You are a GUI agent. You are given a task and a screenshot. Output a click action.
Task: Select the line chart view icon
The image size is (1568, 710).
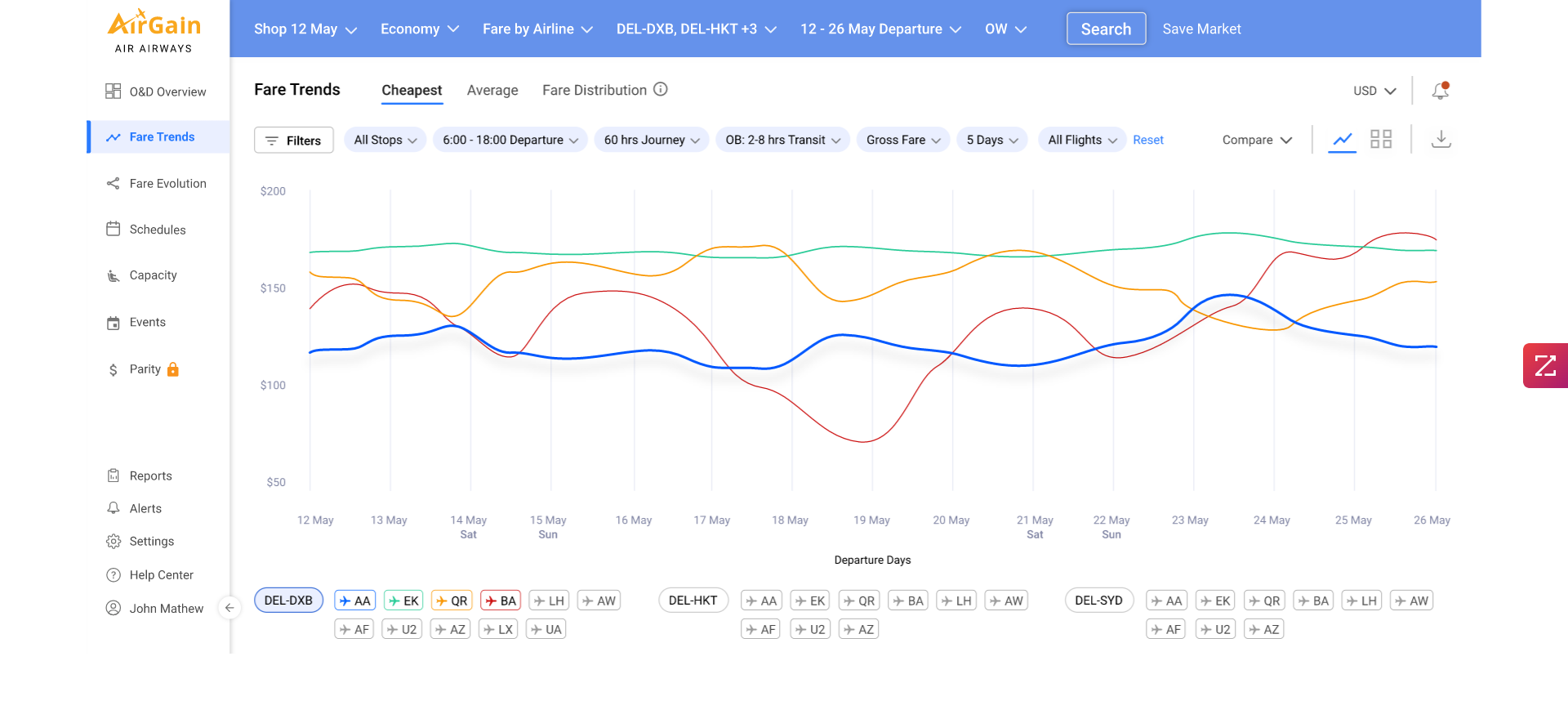coord(1342,140)
